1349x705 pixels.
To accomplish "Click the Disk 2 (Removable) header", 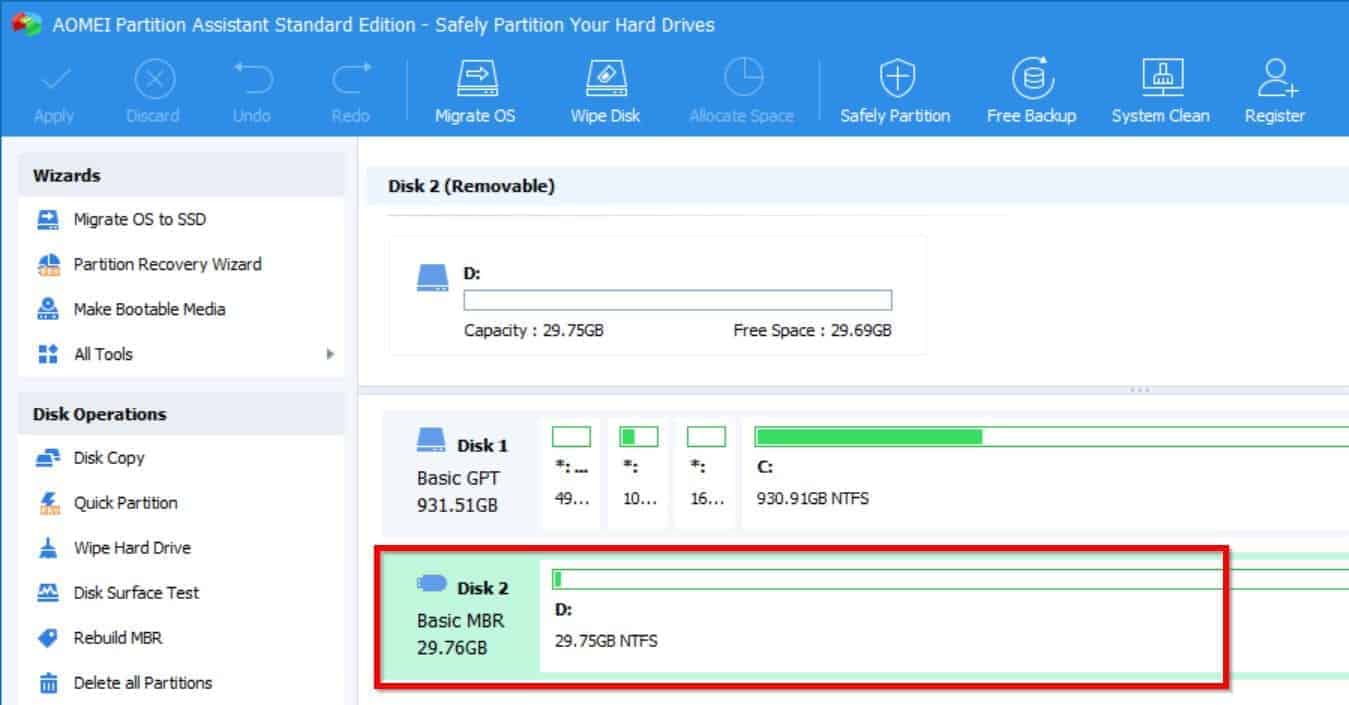I will 472,186.
